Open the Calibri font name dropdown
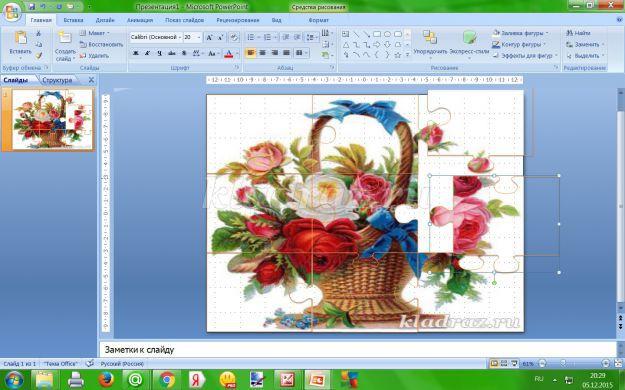Viewport: 625px width, 390px height. 156,37
